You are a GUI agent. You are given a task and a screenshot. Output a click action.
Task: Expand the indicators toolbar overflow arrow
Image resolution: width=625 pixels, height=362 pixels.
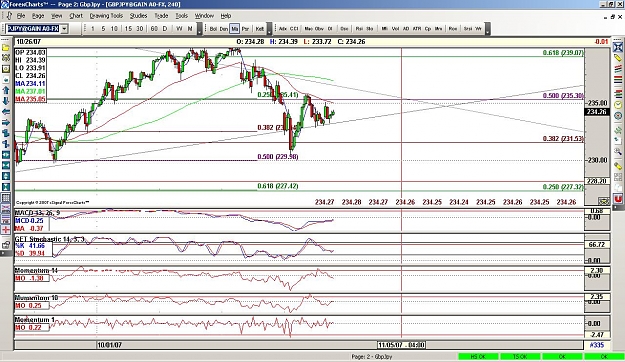[487, 29]
